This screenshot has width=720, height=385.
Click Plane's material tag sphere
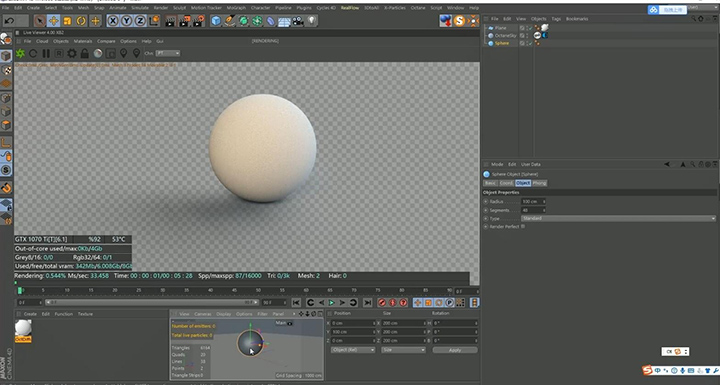545,28
